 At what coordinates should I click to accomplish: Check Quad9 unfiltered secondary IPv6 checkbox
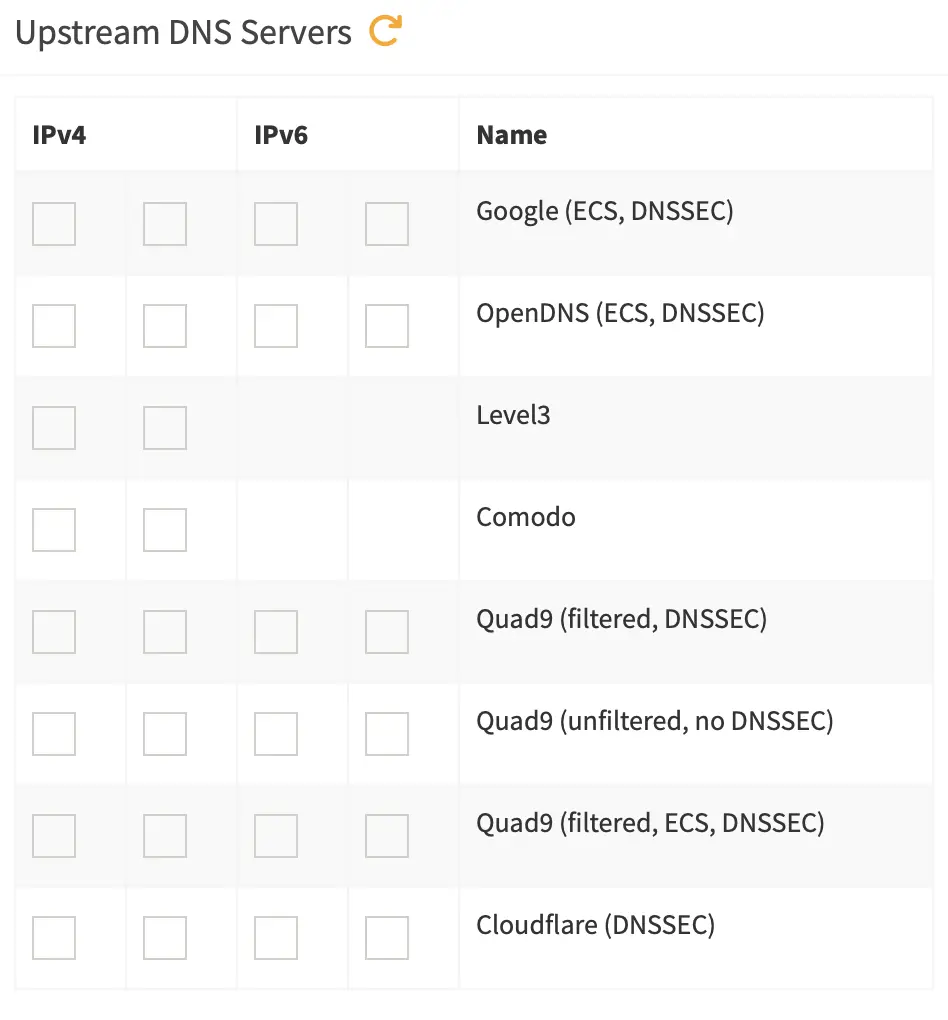coord(387,733)
